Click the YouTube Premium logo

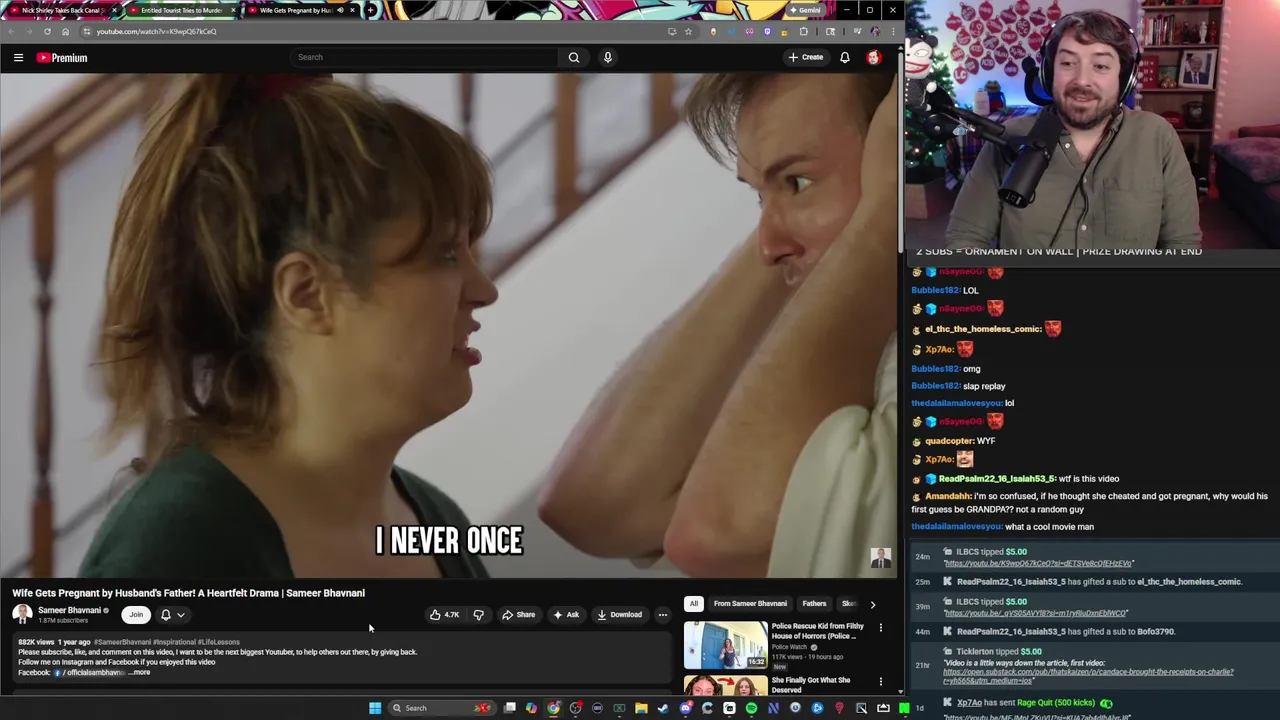click(x=63, y=58)
